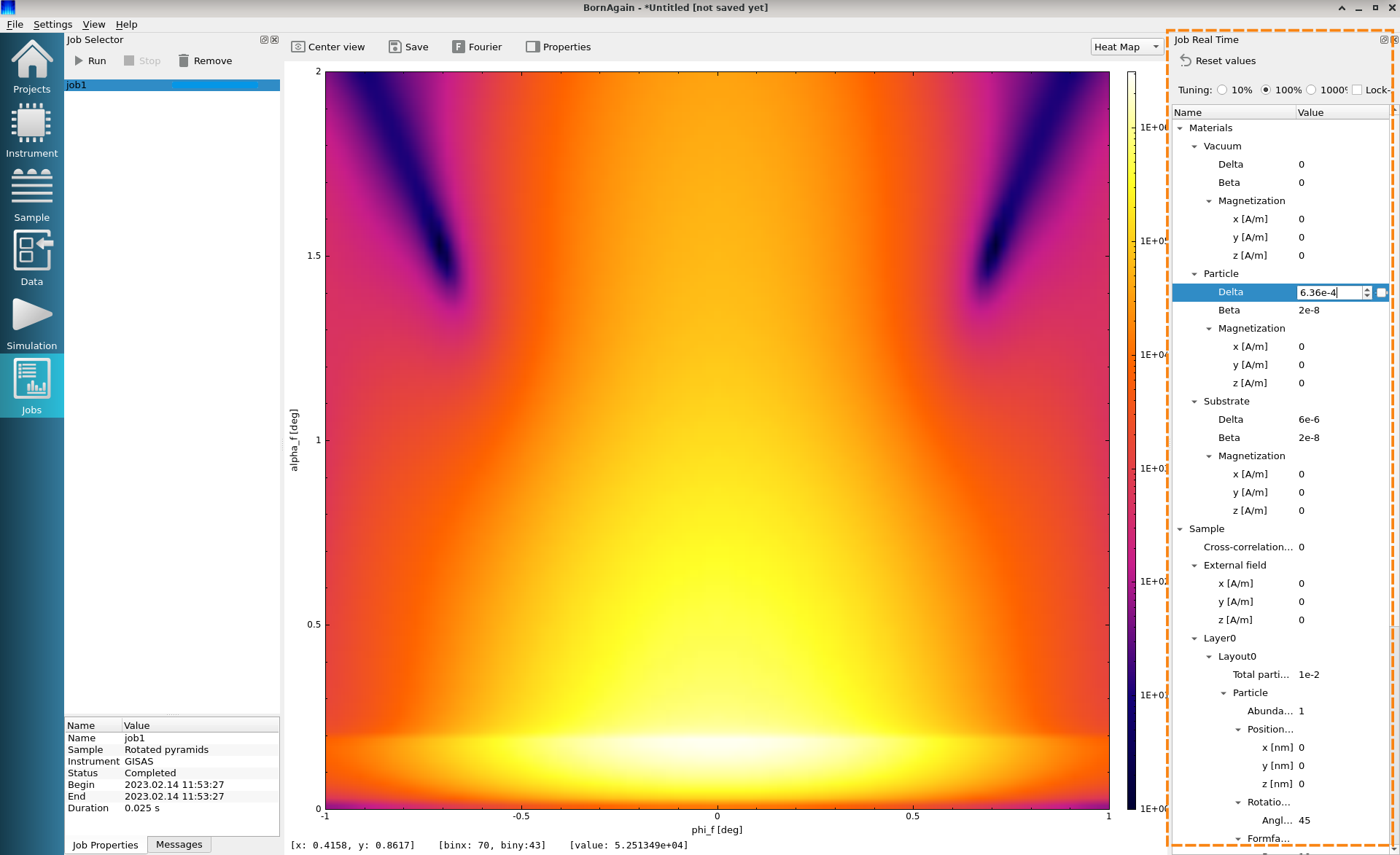Open the View menu

point(93,24)
